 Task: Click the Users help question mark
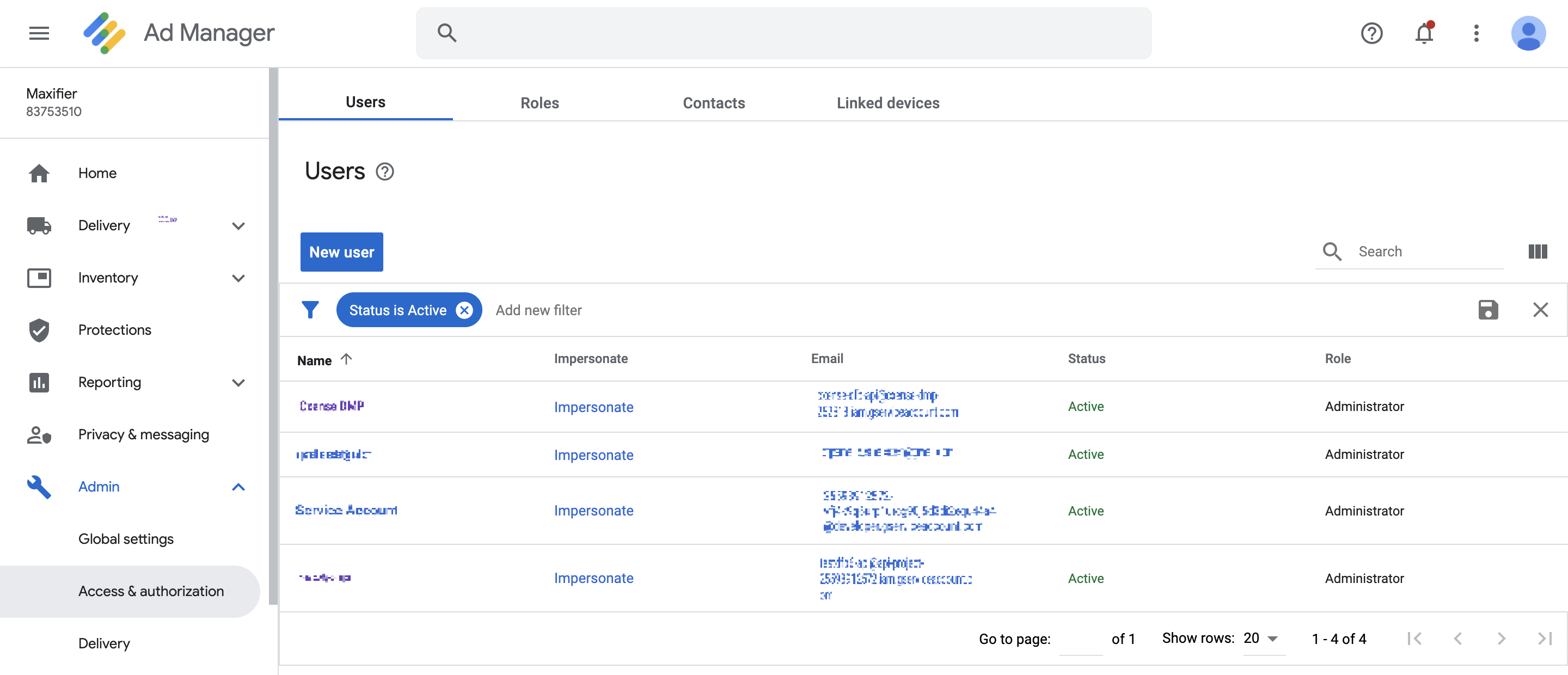pyautogui.click(x=385, y=171)
